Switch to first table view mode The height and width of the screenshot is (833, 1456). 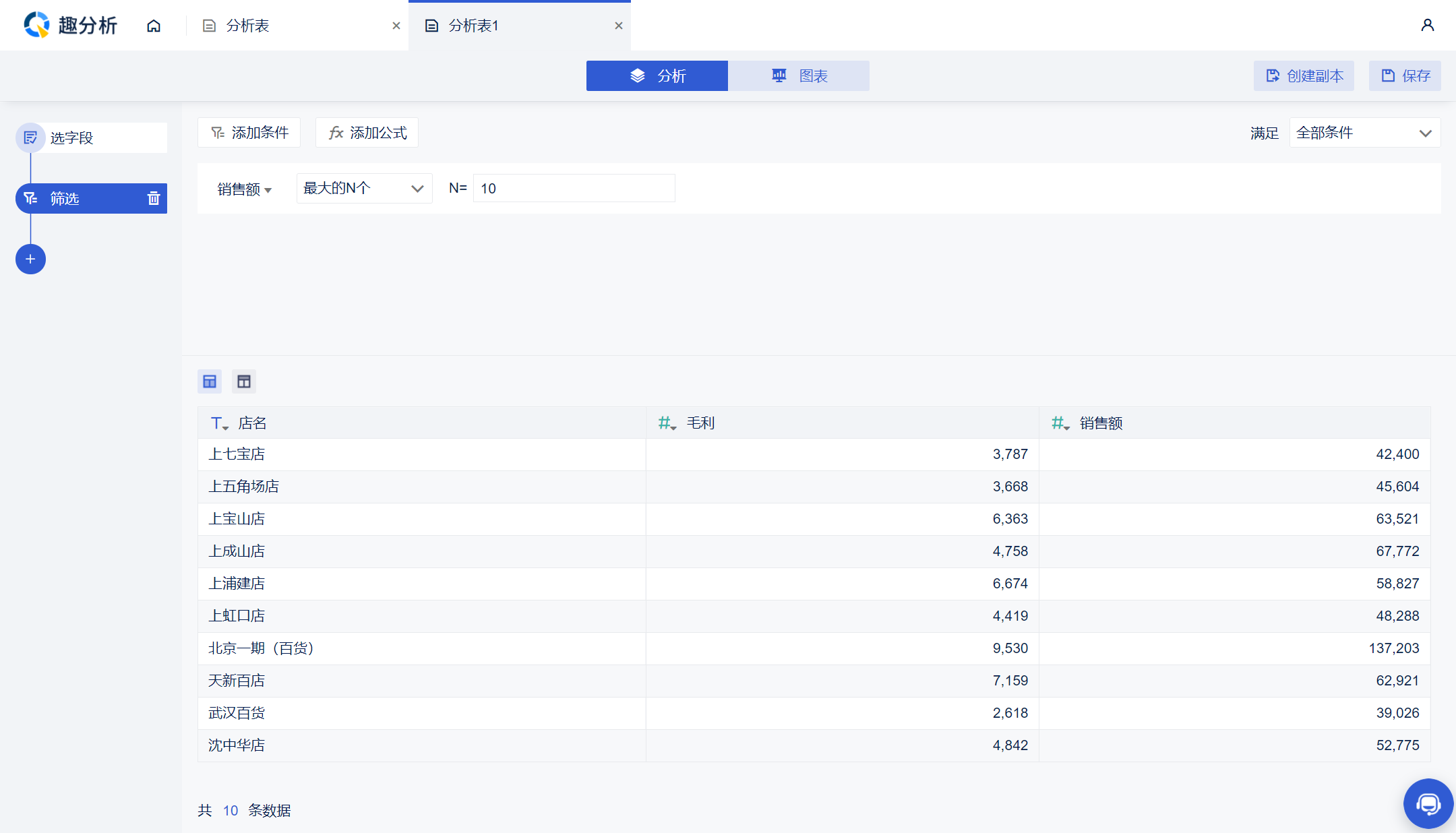210,381
